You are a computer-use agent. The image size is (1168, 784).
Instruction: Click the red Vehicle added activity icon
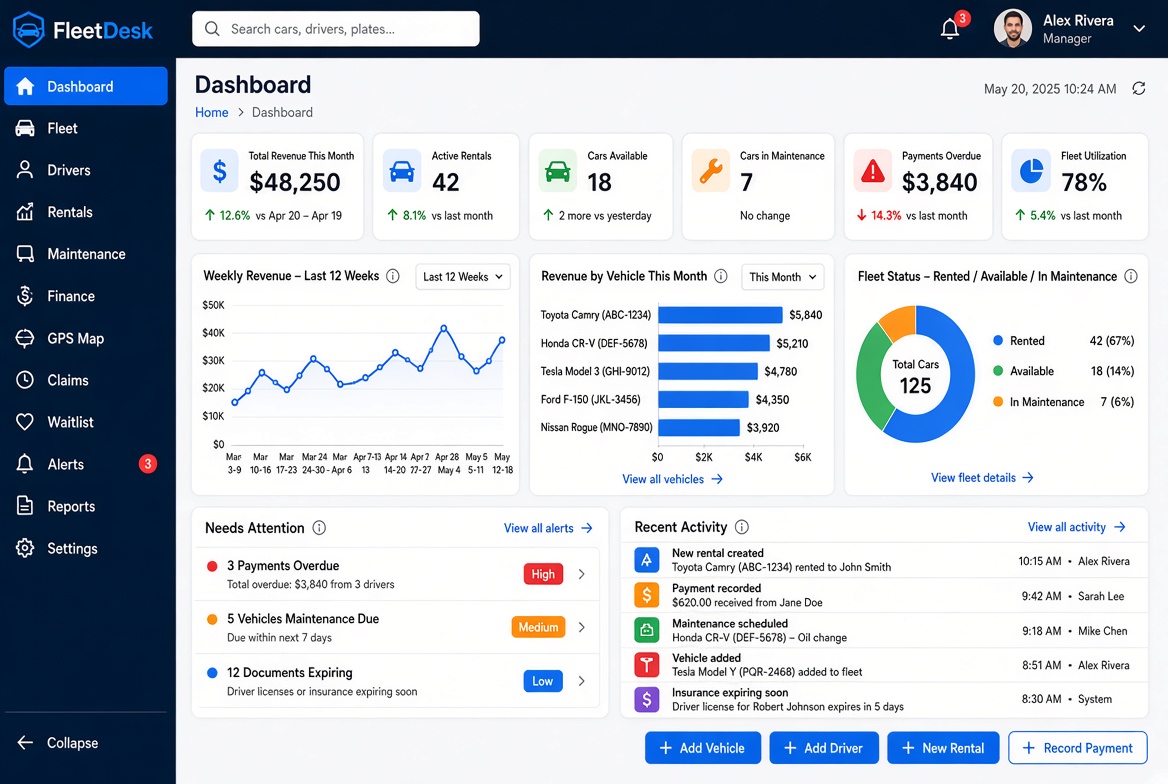coord(647,664)
